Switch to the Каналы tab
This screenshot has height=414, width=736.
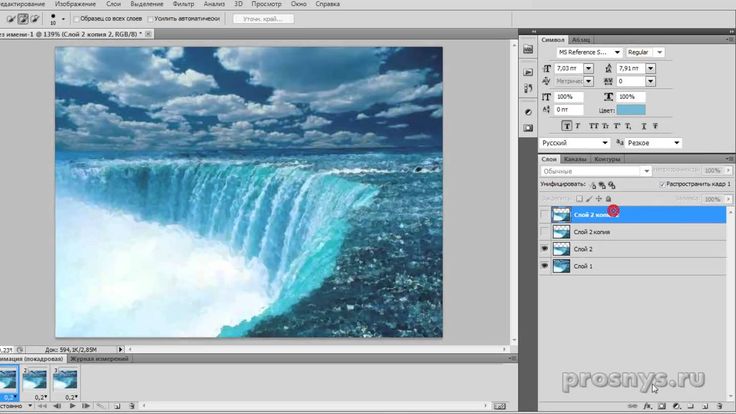[x=575, y=159]
